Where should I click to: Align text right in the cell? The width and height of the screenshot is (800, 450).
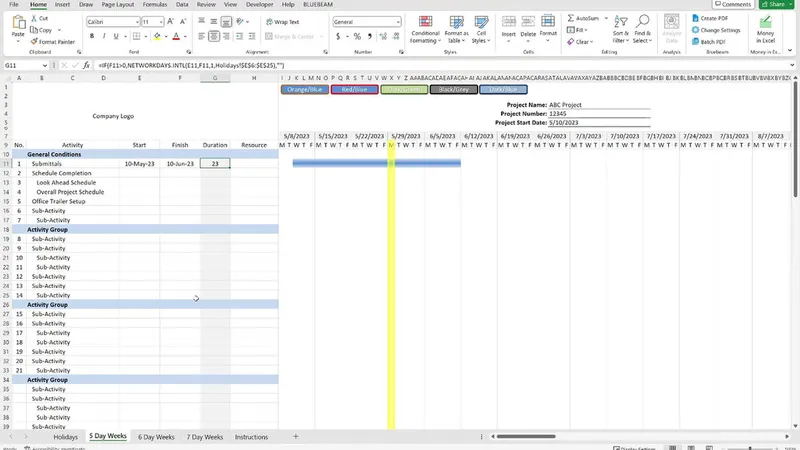point(226,36)
